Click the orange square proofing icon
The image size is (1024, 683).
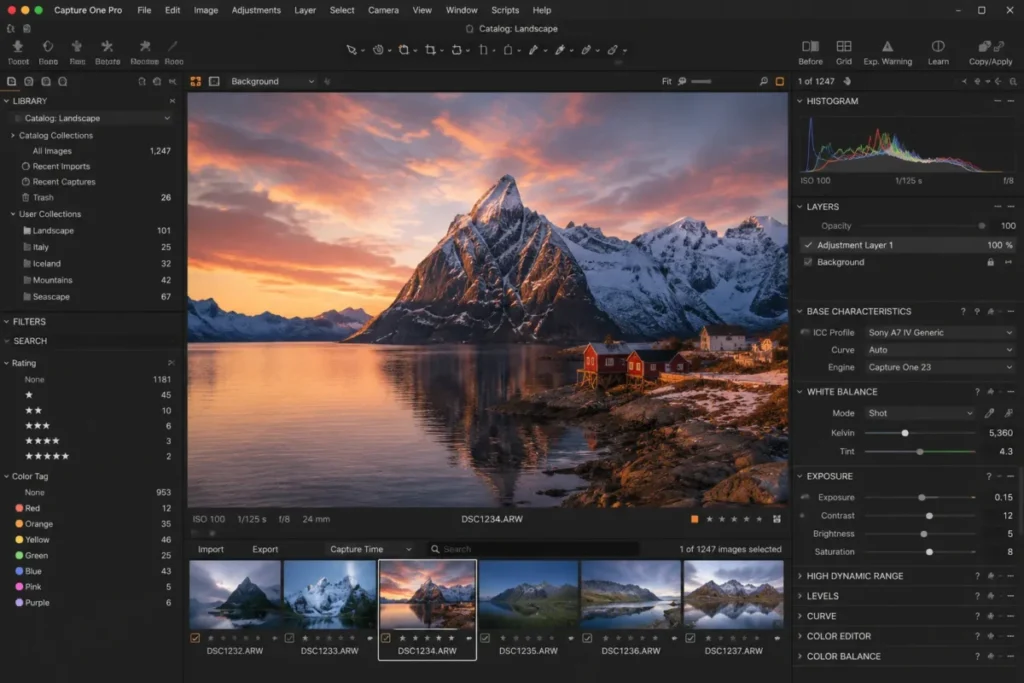pos(780,82)
